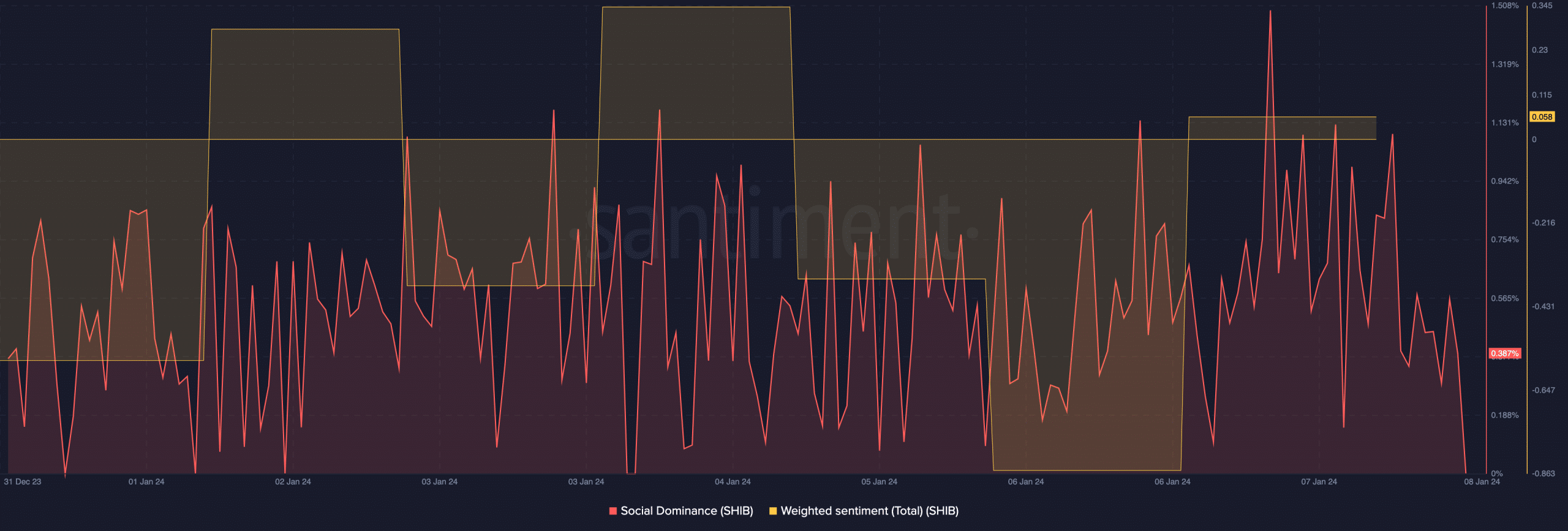Click the 0.565% axis label
1568x531 pixels.
1505,298
